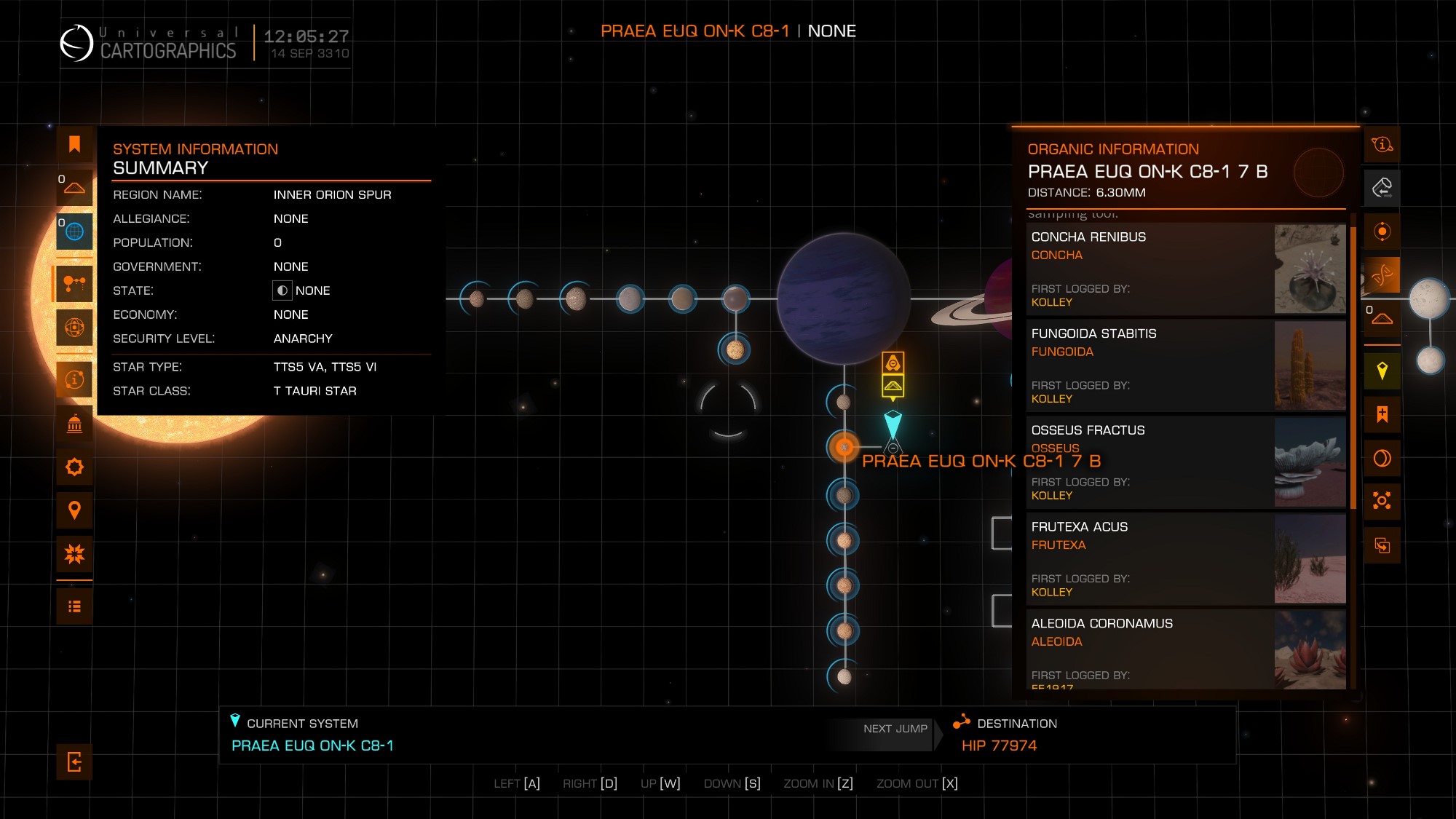Open the Aleoida Coronamus entry
The image size is (1456, 819).
(1186, 649)
